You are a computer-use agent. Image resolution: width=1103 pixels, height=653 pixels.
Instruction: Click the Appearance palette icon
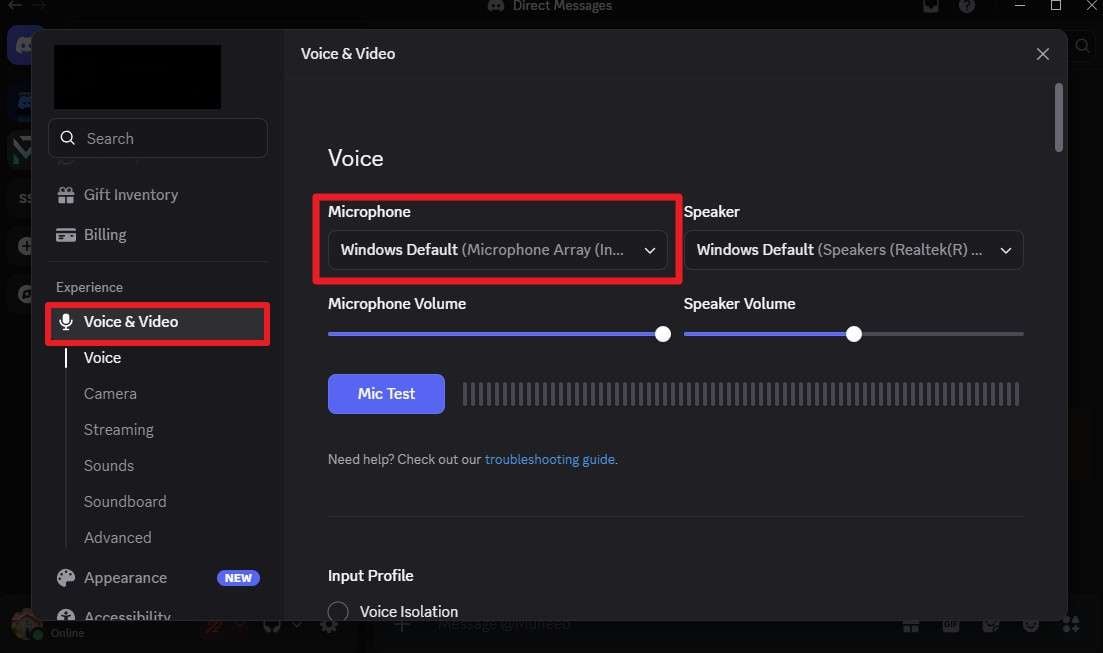coord(65,578)
